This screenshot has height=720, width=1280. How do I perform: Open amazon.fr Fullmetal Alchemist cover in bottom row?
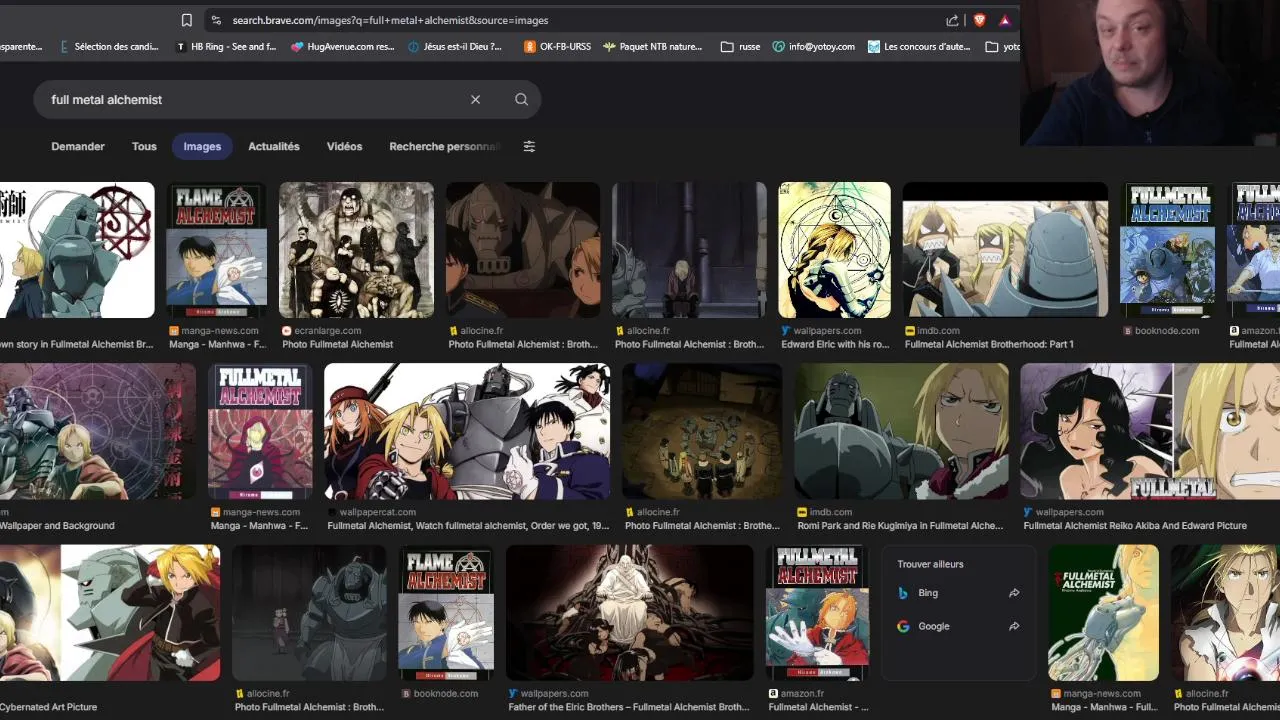point(817,613)
